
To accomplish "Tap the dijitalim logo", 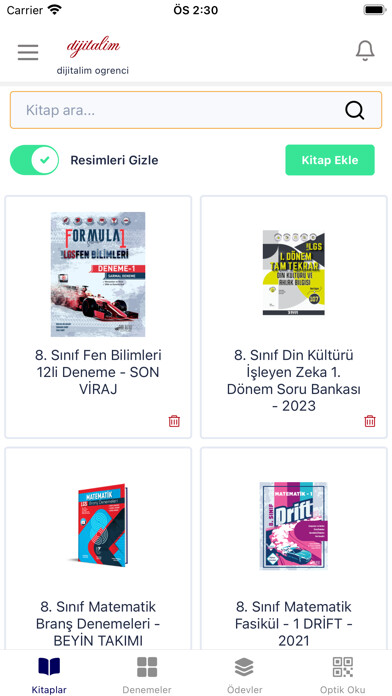I will point(93,46).
